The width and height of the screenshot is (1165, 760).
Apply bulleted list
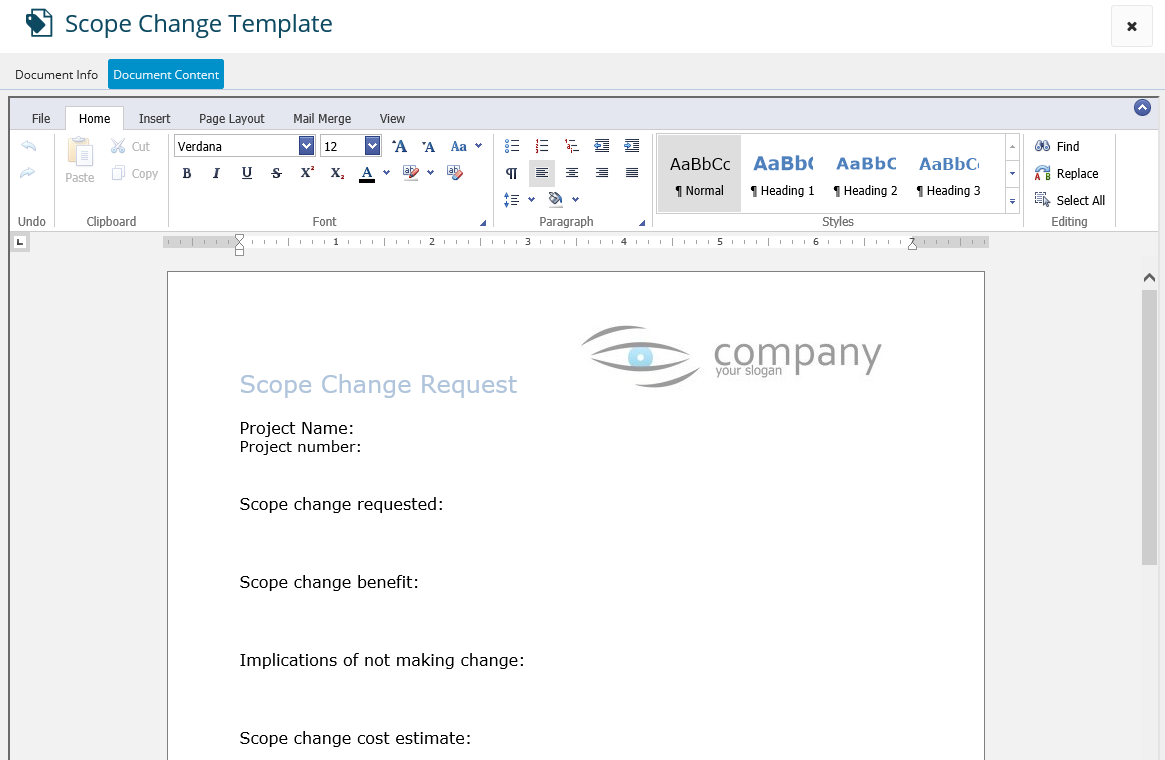(x=512, y=146)
